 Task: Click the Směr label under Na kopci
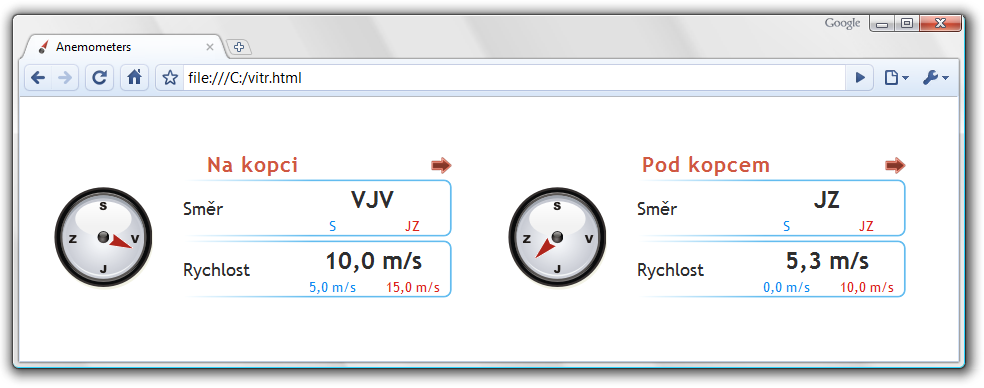tap(203, 208)
